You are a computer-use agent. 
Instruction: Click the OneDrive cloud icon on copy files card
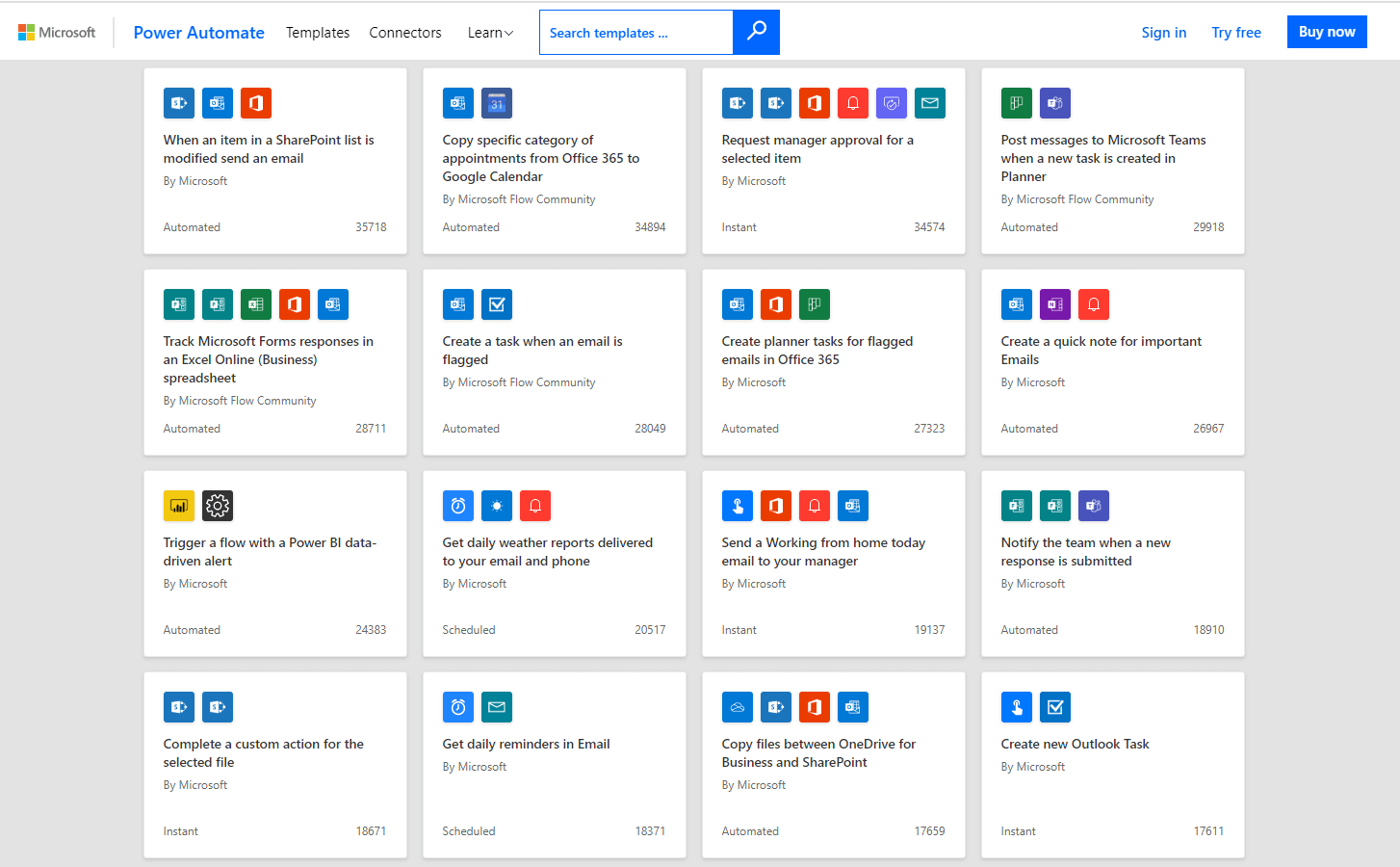pos(738,707)
